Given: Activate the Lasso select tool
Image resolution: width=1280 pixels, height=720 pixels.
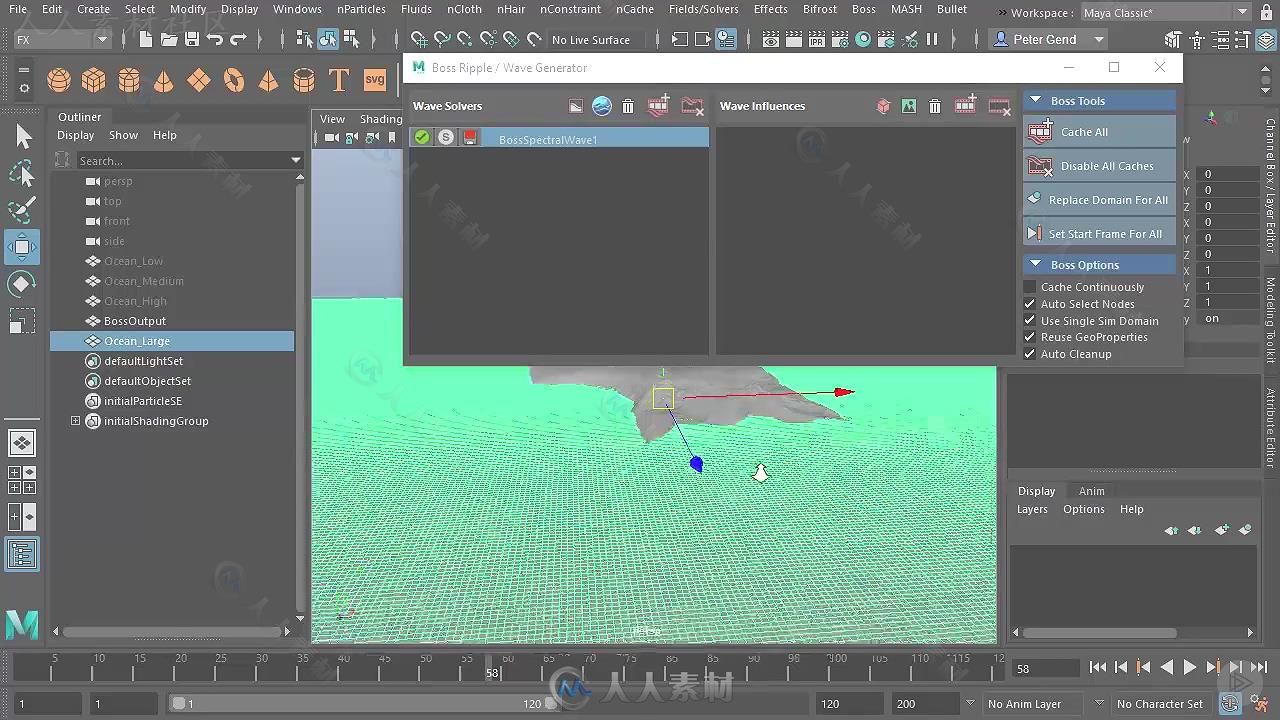Looking at the screenshot, I should [22, 174].
